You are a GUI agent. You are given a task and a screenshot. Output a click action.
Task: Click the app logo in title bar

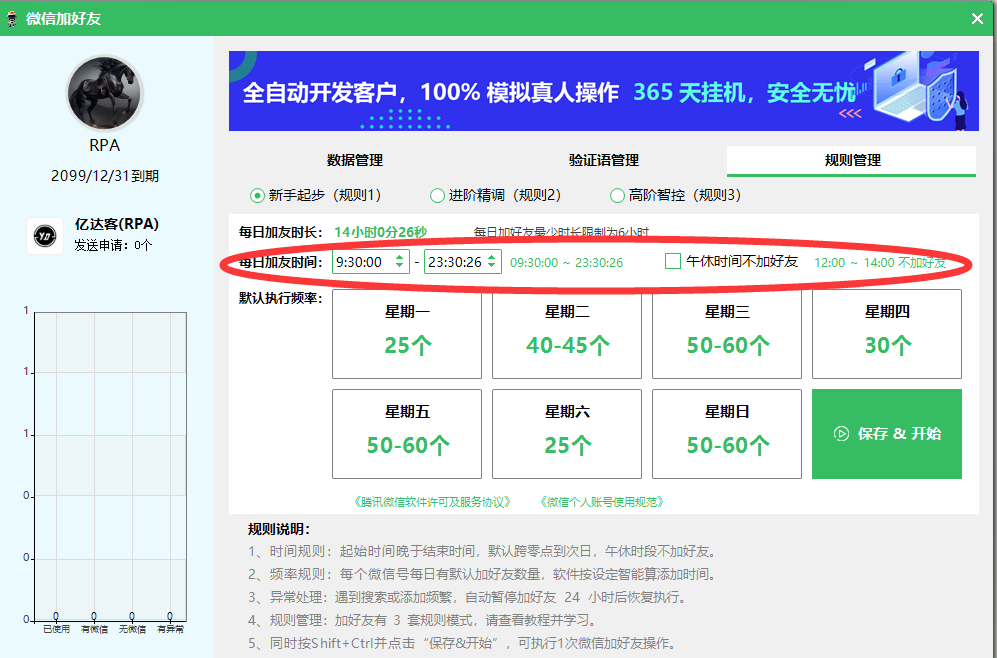12,18
